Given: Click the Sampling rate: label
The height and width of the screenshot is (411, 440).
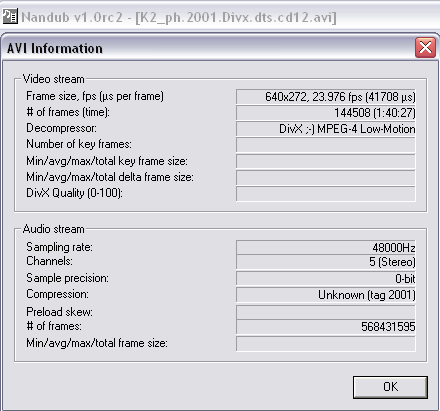Looking at the screenshot, I should point(59,247).
